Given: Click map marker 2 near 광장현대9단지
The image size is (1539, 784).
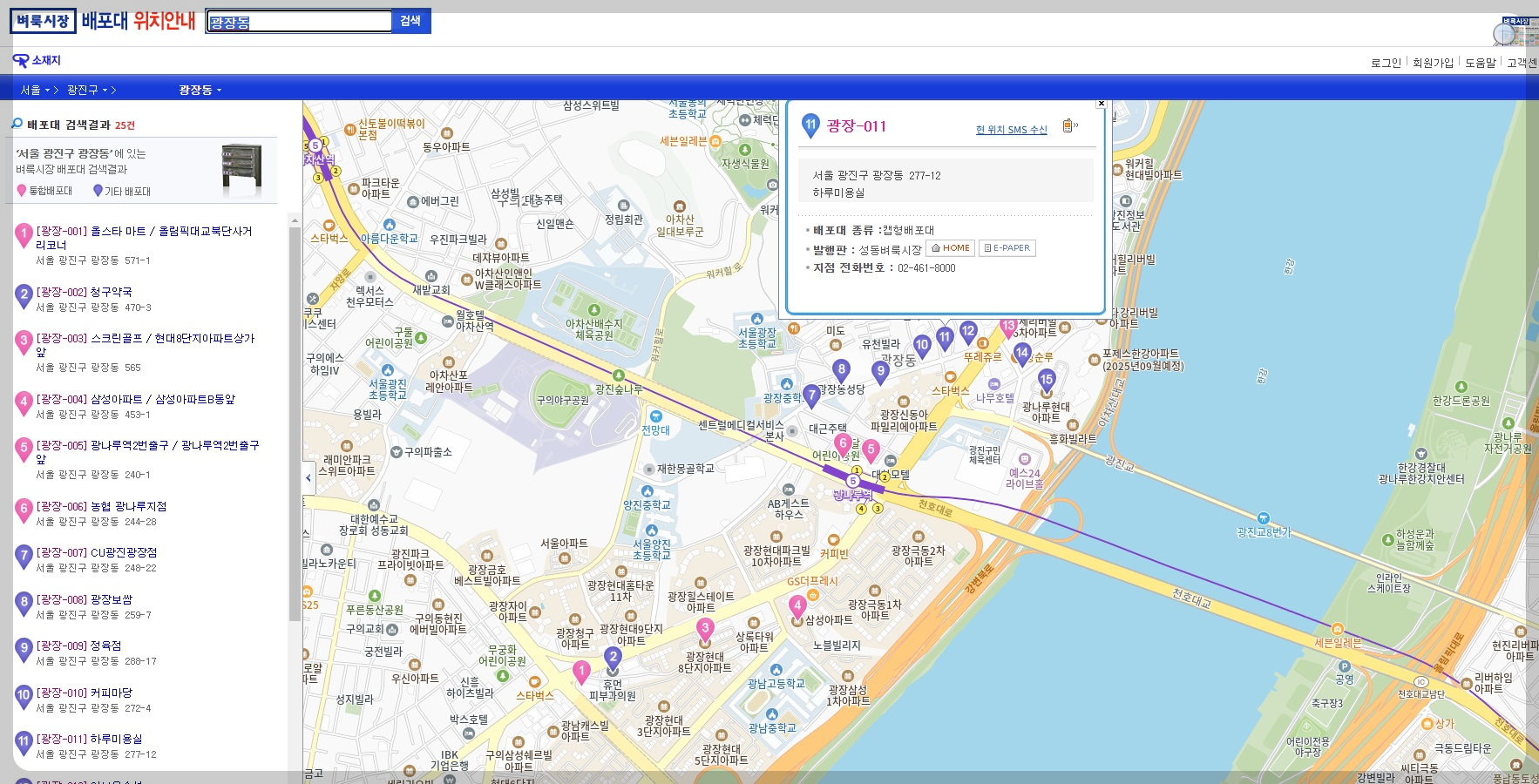Looking at the screenshot, I should pyautogui.click(x=613, y=658).
